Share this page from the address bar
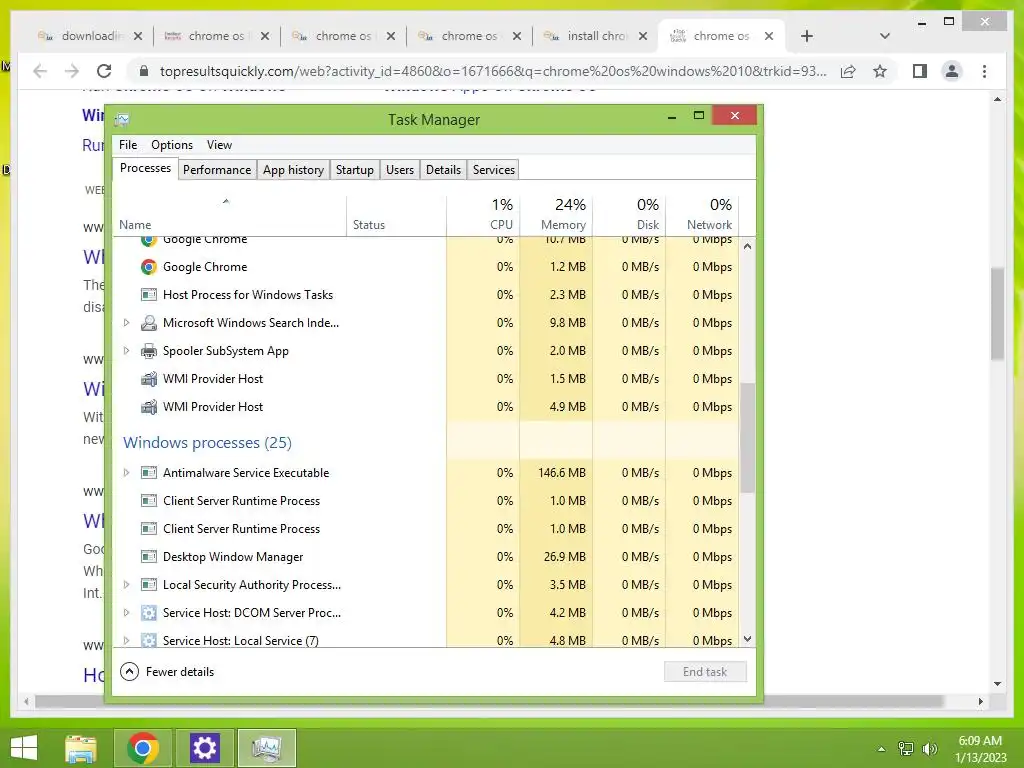The image size is (1024, 768). (848, 71)
